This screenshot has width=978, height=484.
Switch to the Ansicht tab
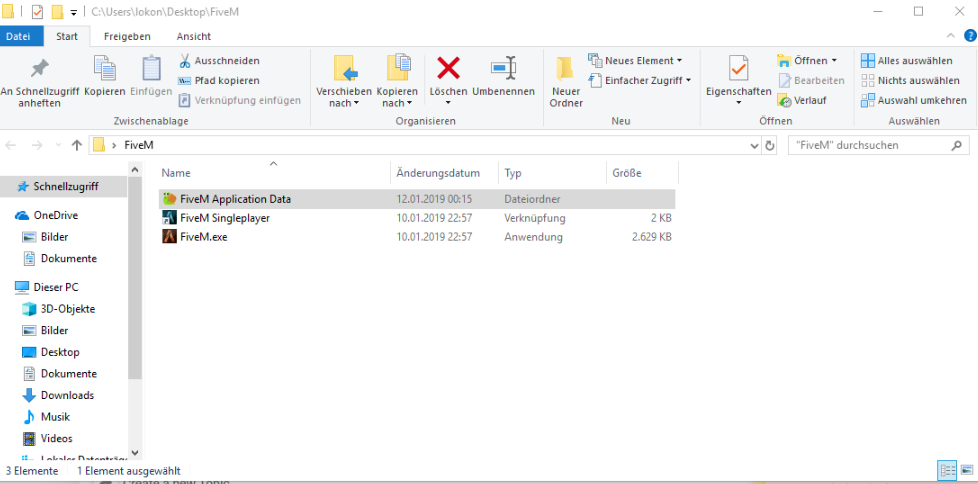[x=193, y=36]
